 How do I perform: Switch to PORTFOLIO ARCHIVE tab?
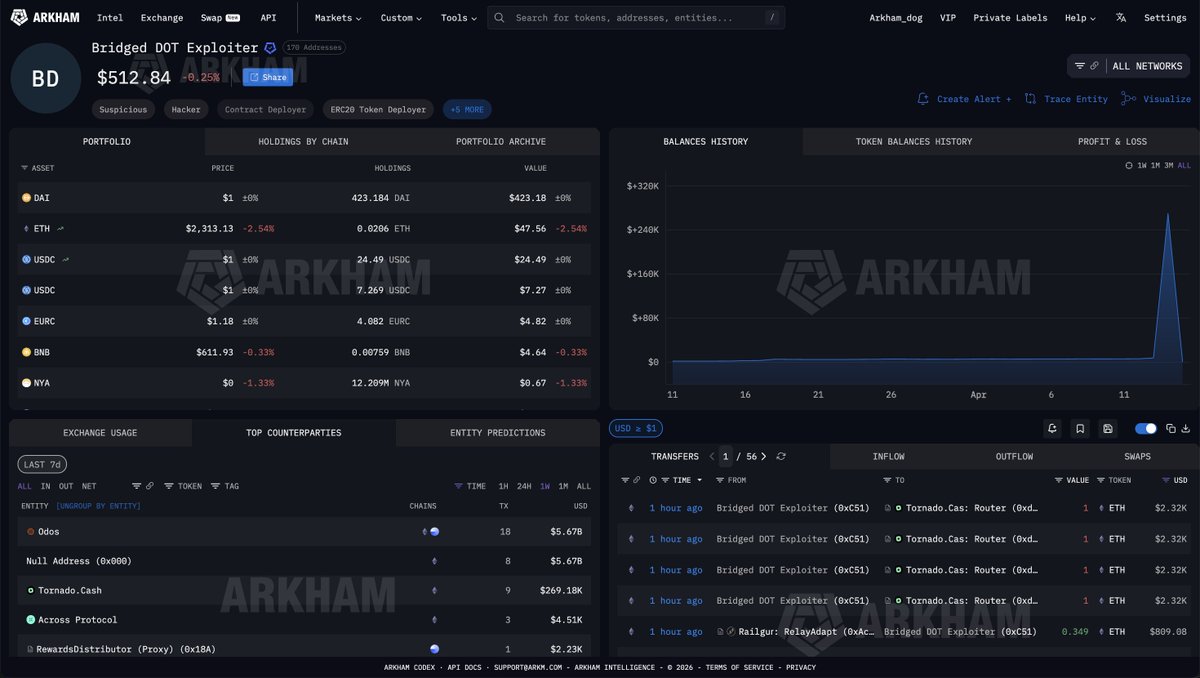(x=501, y=141)
